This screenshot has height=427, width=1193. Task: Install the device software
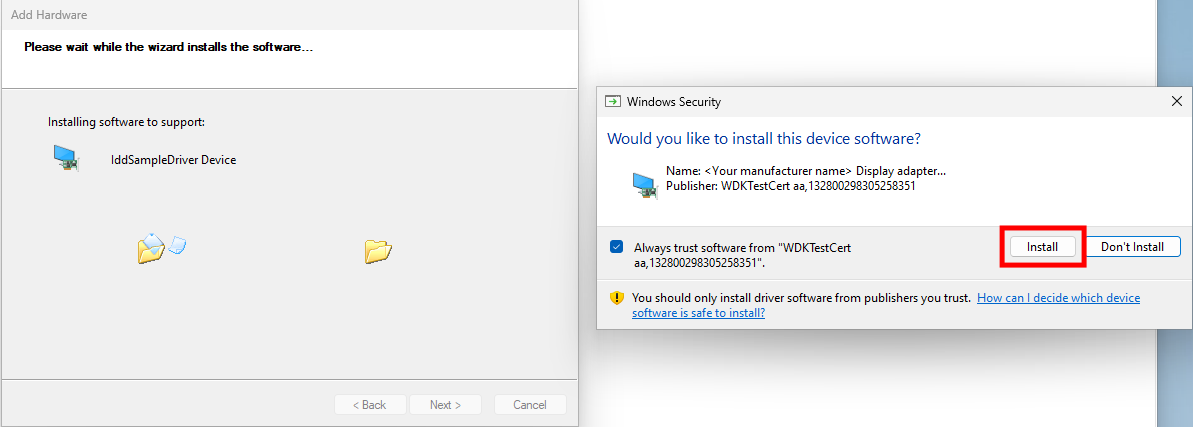pos(1042,247)
